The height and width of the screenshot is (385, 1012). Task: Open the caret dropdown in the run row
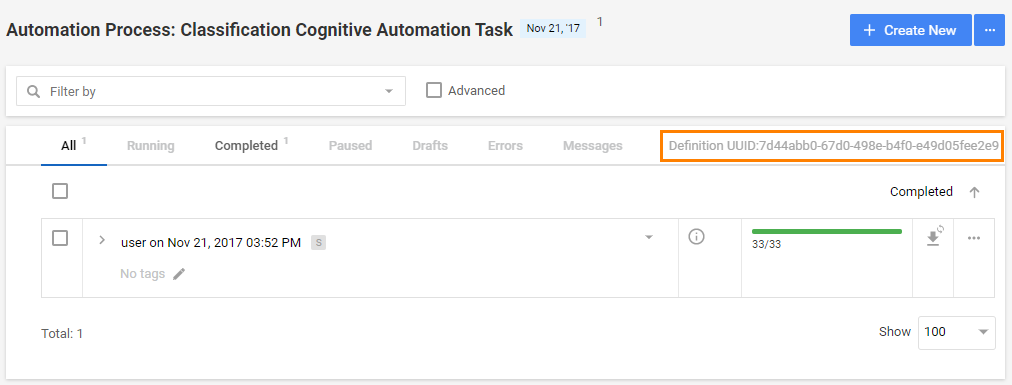click(649, 237)
